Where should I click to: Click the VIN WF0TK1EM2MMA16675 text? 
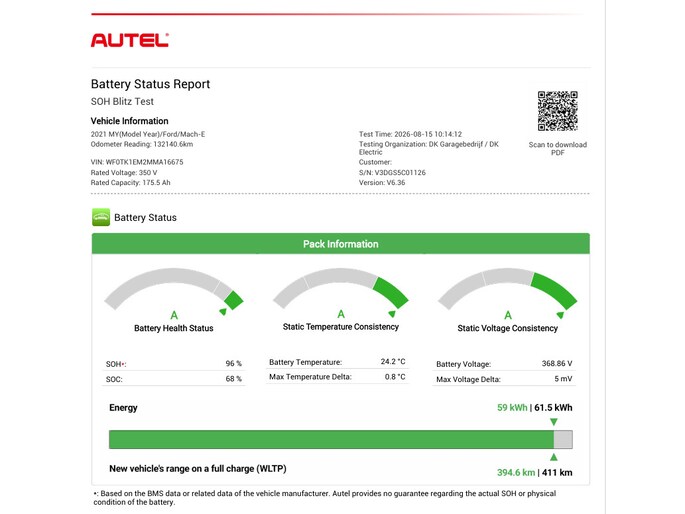137,162
